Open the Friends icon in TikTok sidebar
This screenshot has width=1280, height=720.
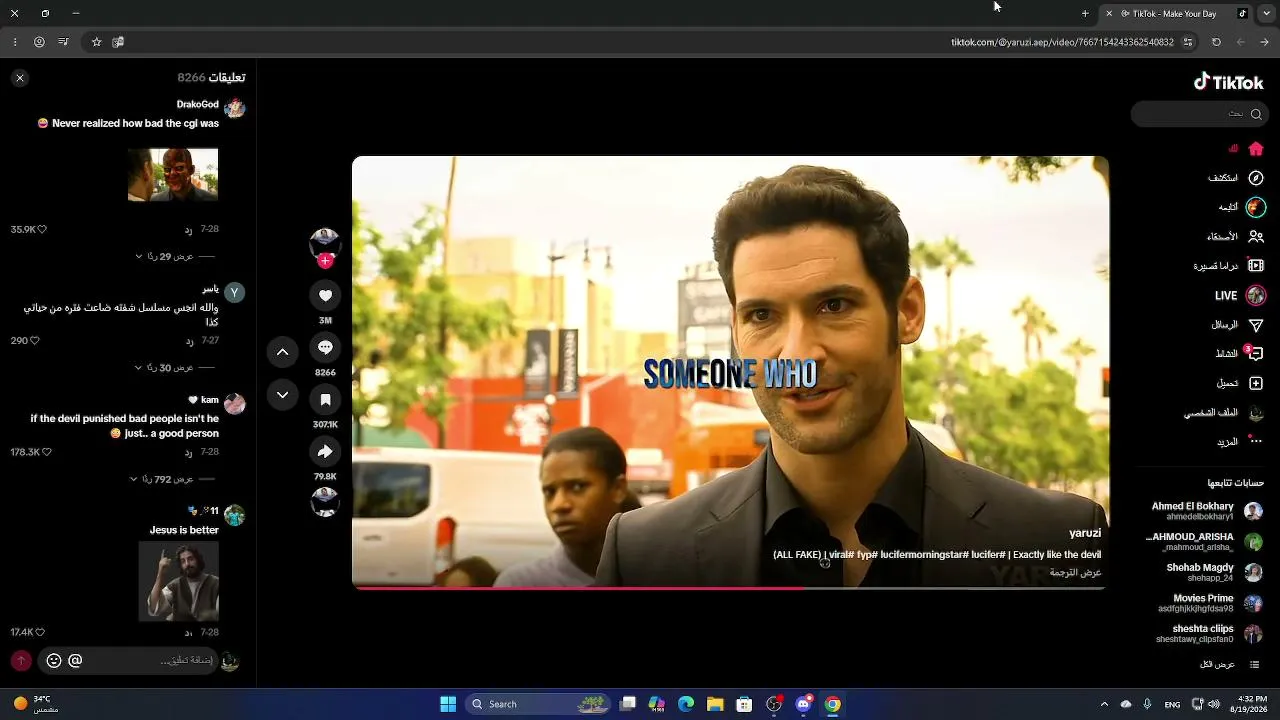pyautogui.click(x=1256, y=237)
